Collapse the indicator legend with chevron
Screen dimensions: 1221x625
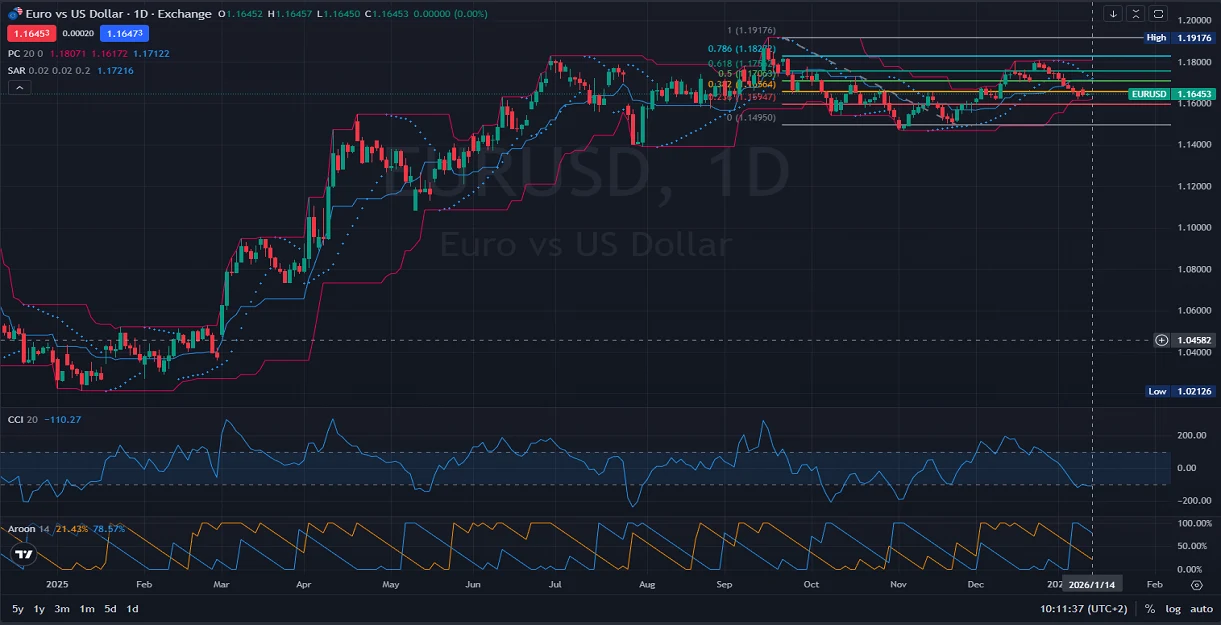coord(19,88)
